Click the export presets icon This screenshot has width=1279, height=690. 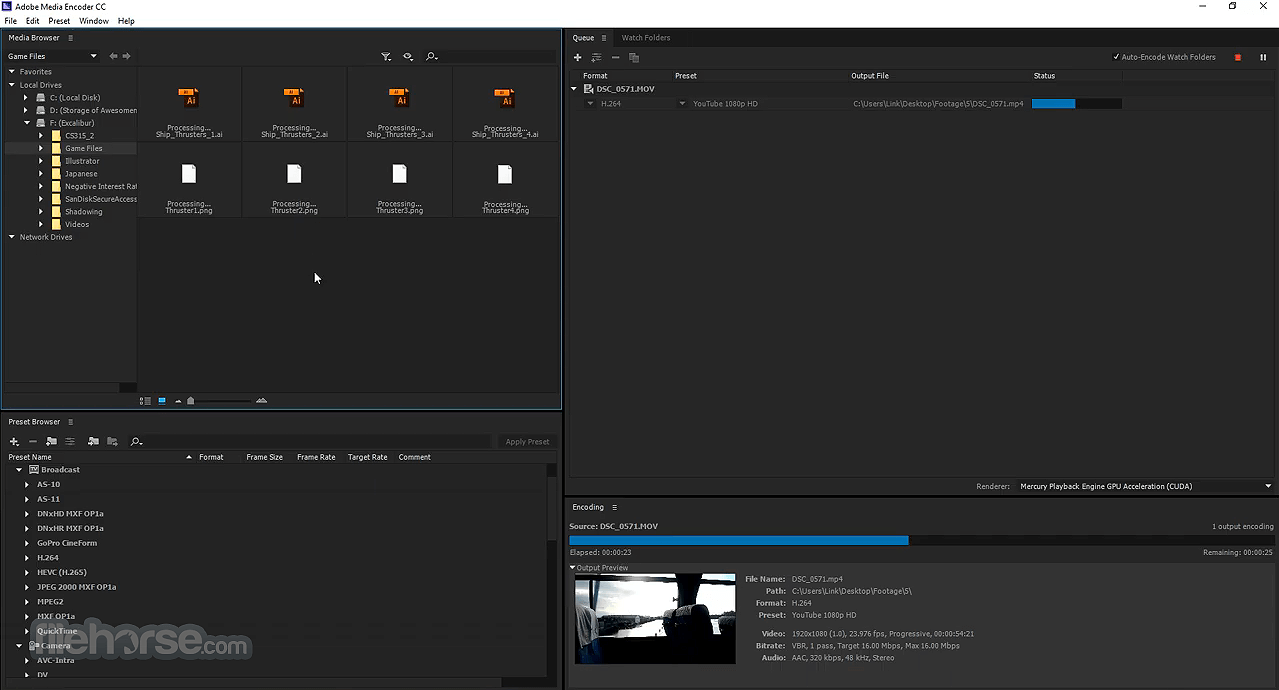click(x=112, y=442)
